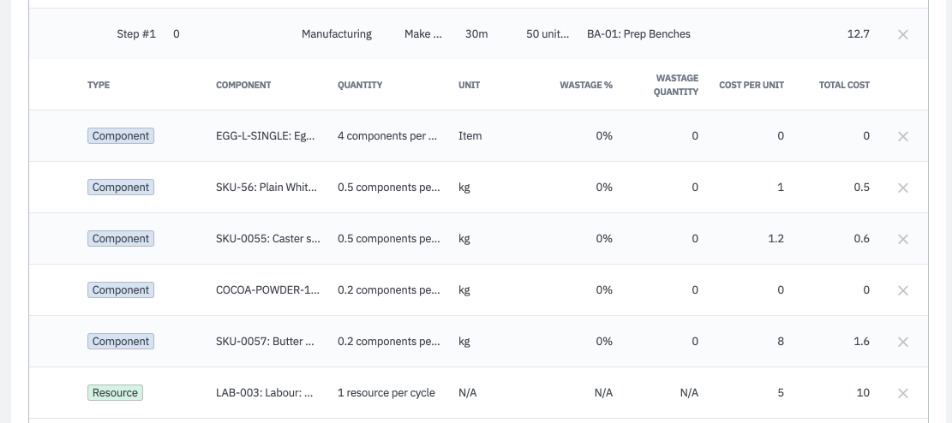Remove the LAB-003 Labour resource row
Image resolution: width=952 pixels, height=423 pixels.
[903, 393]
